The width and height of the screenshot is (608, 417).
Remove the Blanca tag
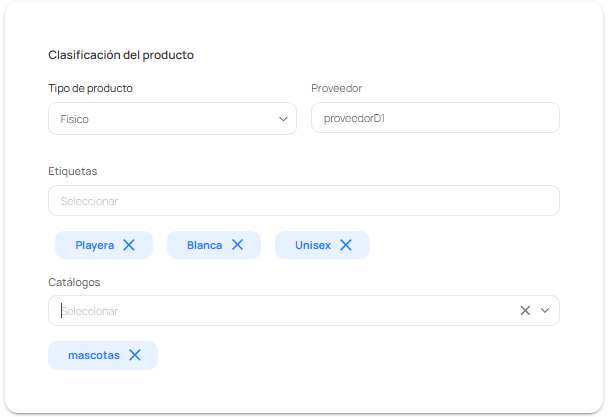point(237,245)
